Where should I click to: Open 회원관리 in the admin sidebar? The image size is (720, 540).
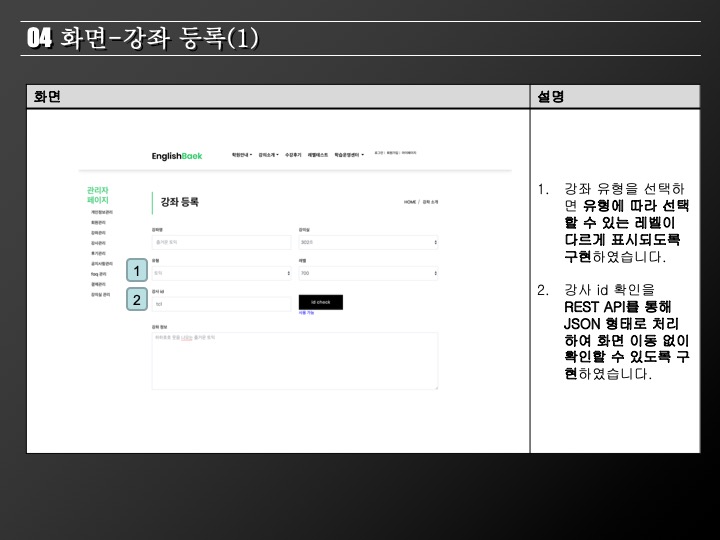pyautogui.click(x=98, y=223)
